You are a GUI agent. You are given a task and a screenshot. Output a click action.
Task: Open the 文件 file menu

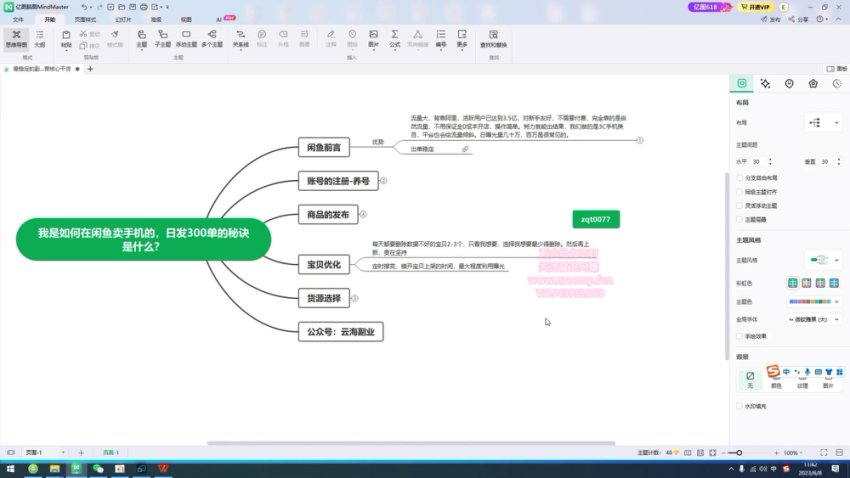coord(18,19)
